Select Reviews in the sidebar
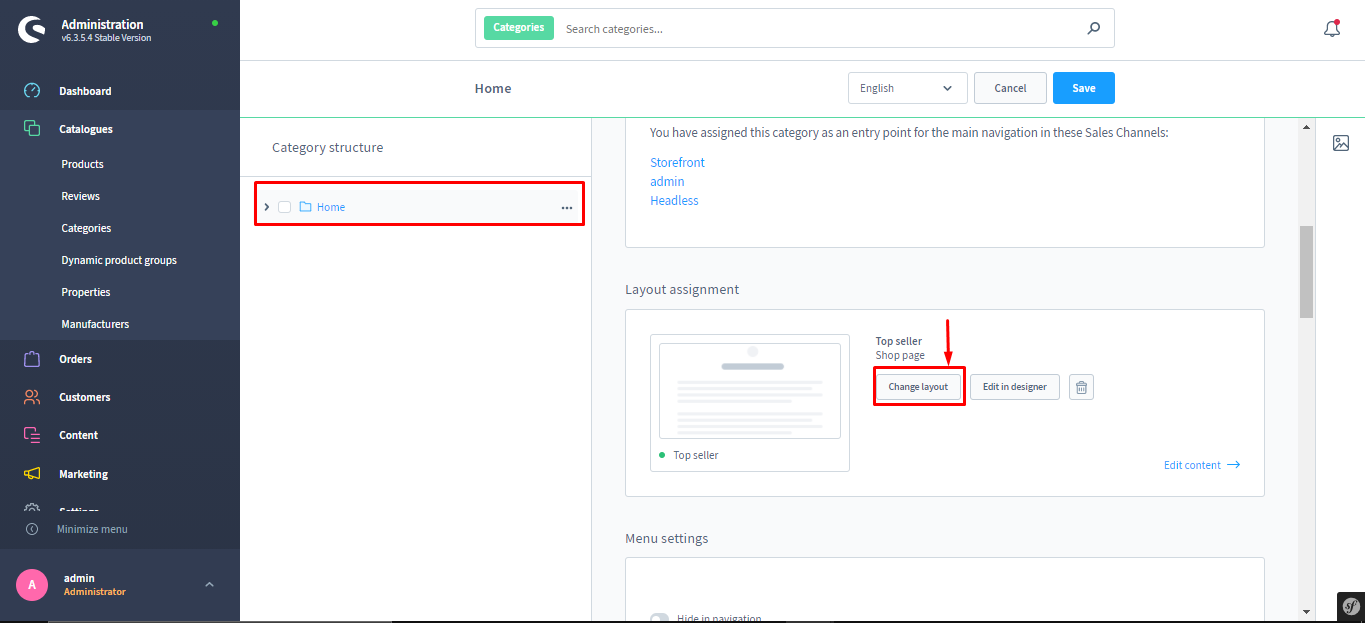The height and width of the screenshot is (623, 1365). pos(80,196)
